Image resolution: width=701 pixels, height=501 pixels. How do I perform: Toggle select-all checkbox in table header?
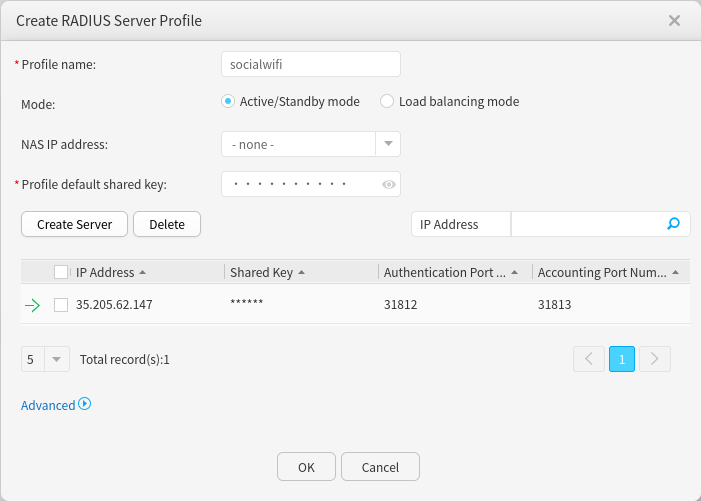[x=61, y=272]
